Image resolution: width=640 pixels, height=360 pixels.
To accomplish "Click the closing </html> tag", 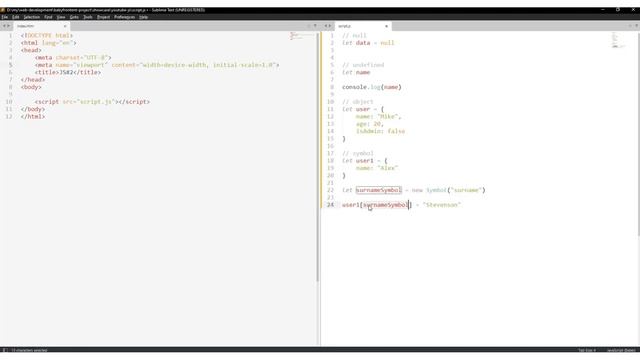I will tap(33, 116).
